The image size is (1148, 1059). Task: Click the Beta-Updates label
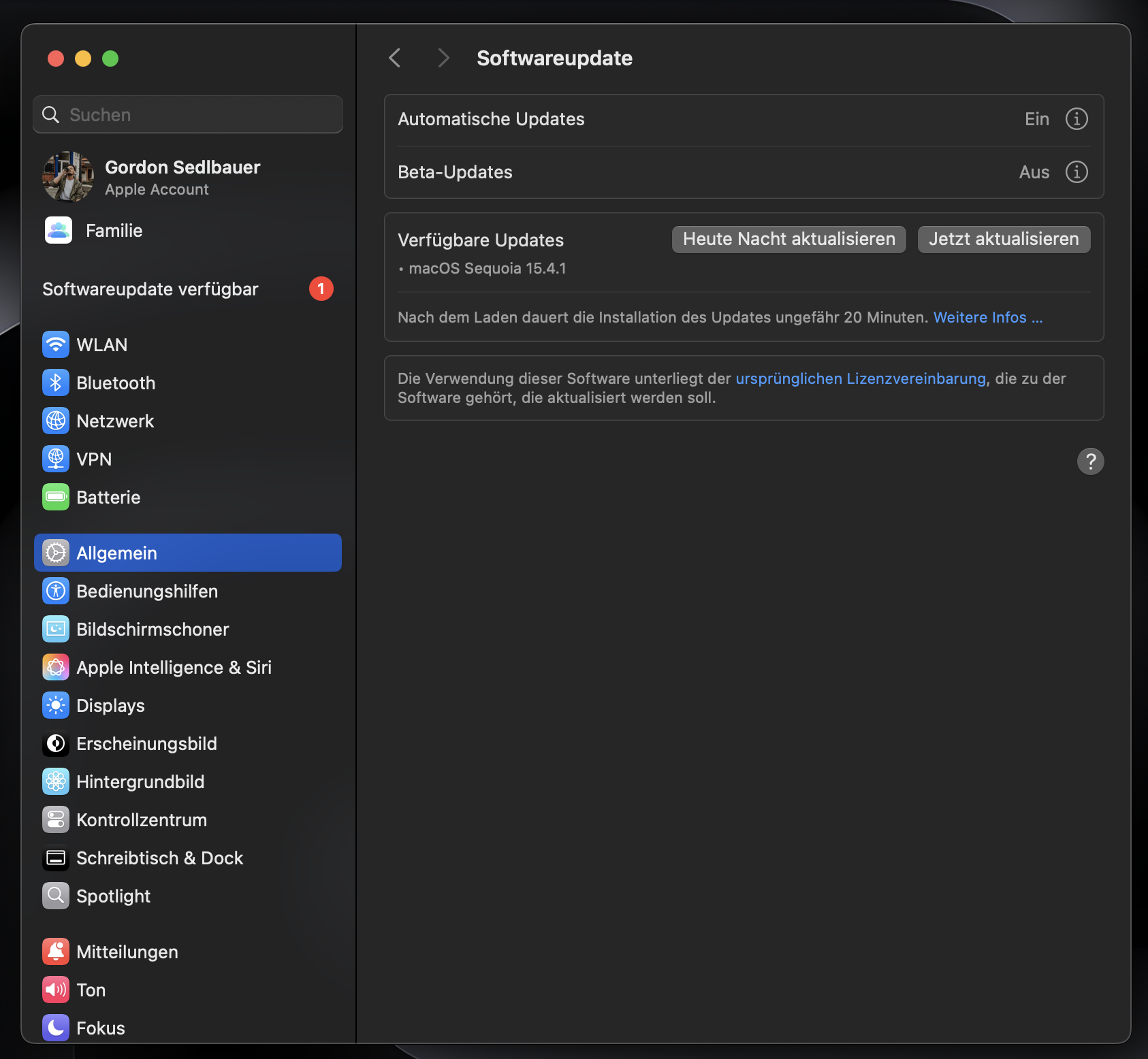[455, 172]
